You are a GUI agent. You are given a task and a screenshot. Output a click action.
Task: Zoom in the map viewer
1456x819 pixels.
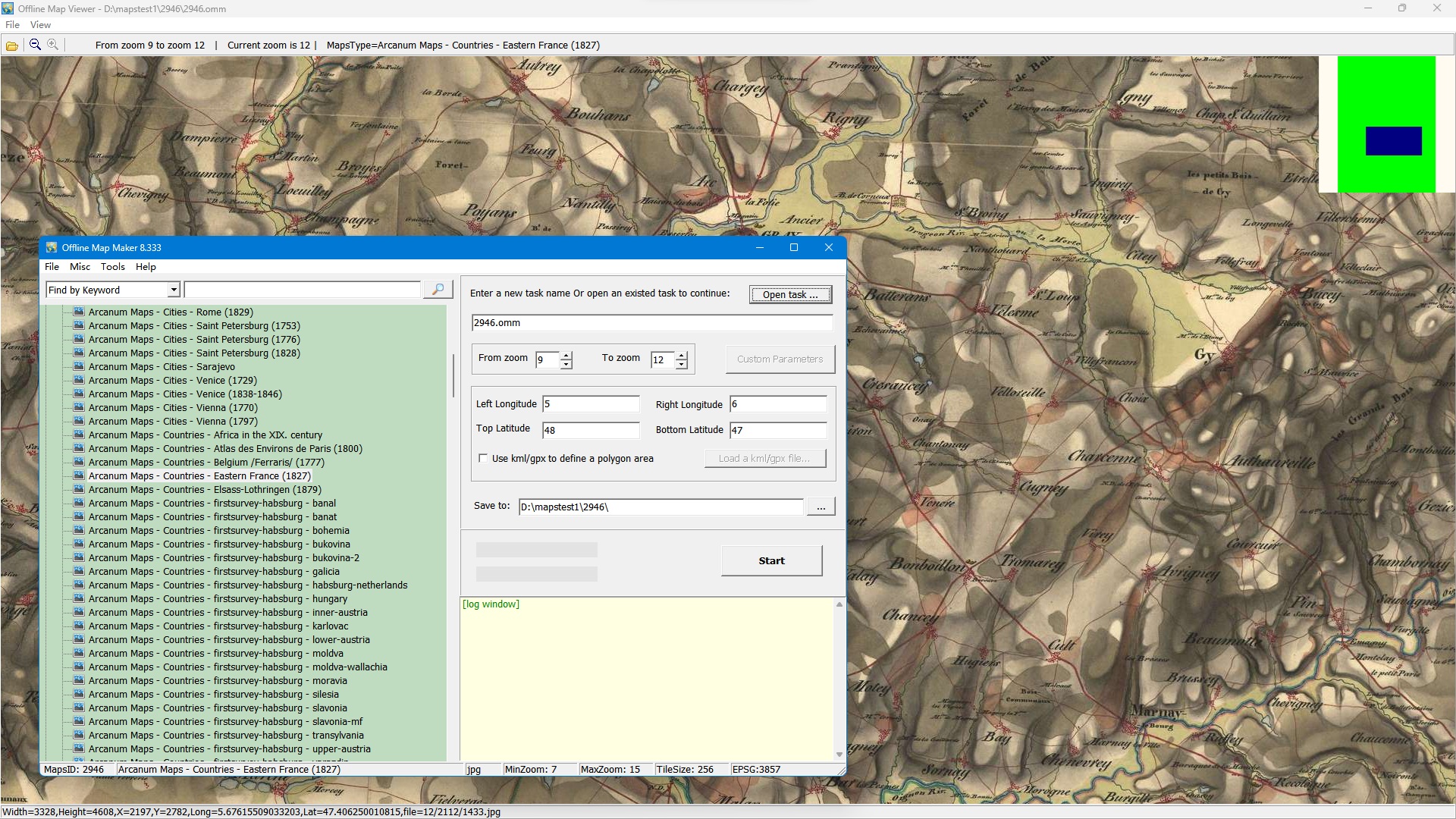(x=53, y=45)
